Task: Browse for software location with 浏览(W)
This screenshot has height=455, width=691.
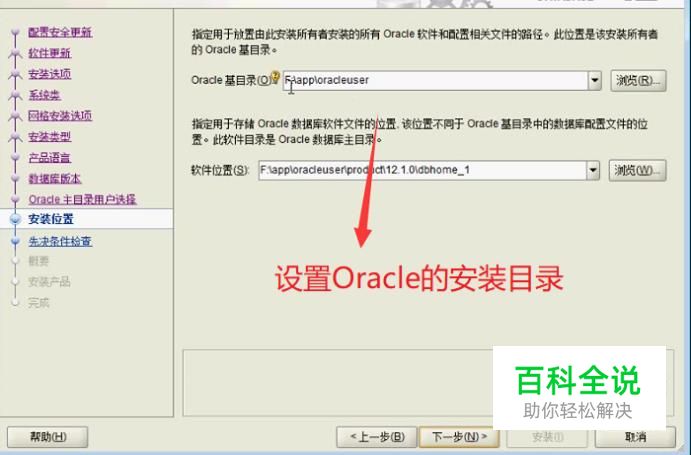Action: [637, 170]
